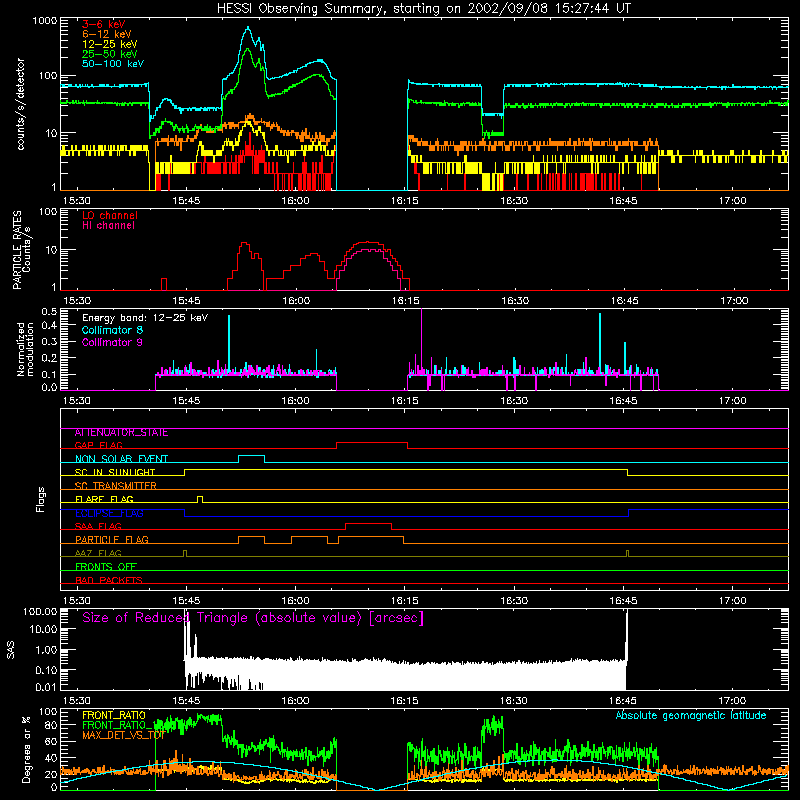This screenshot has height=800, width=800.
Task: Click the FRONT_RATIO yellow legend label
Action: [x=114, y=716]
